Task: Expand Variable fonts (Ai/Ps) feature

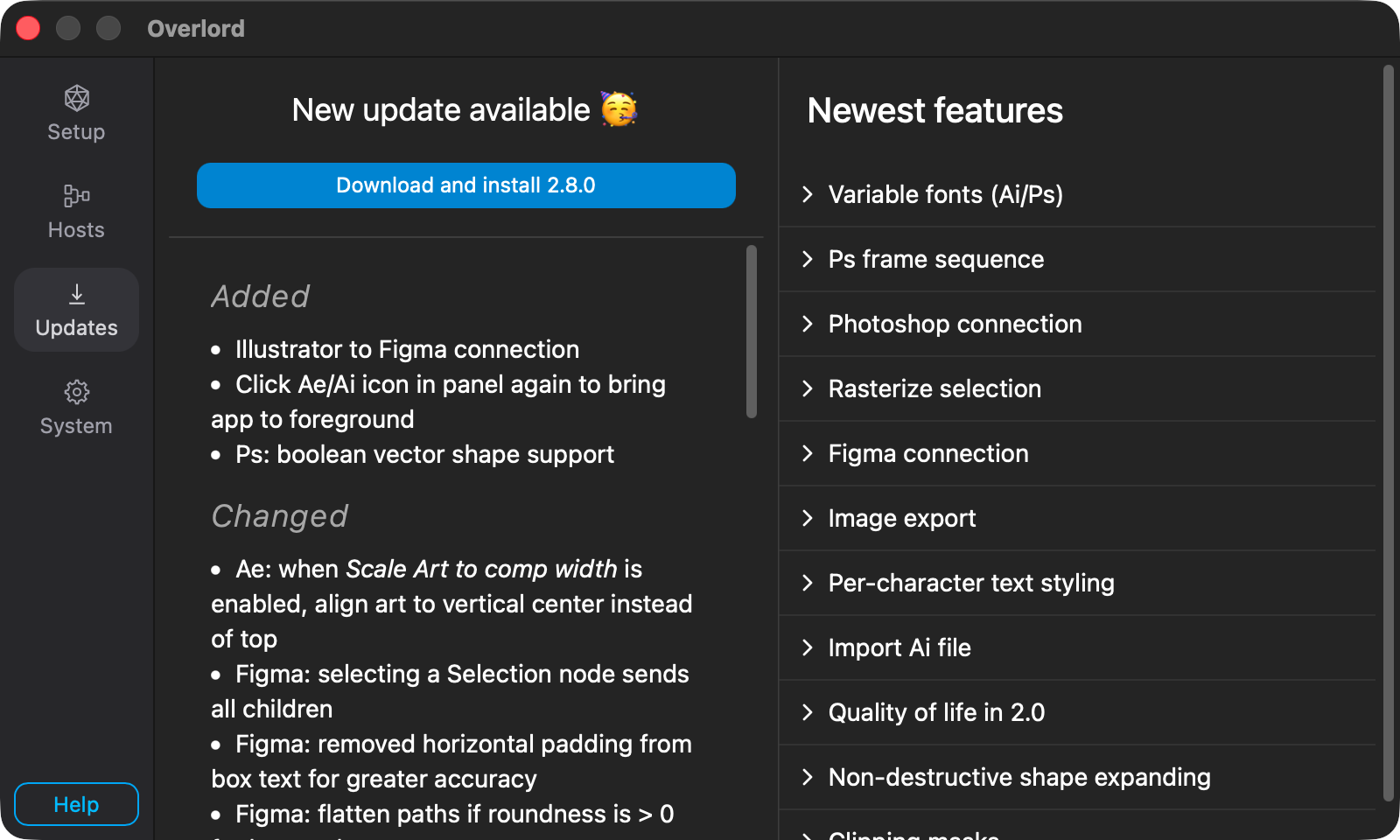Action: pyautogui.click(x=1077, y=194)
